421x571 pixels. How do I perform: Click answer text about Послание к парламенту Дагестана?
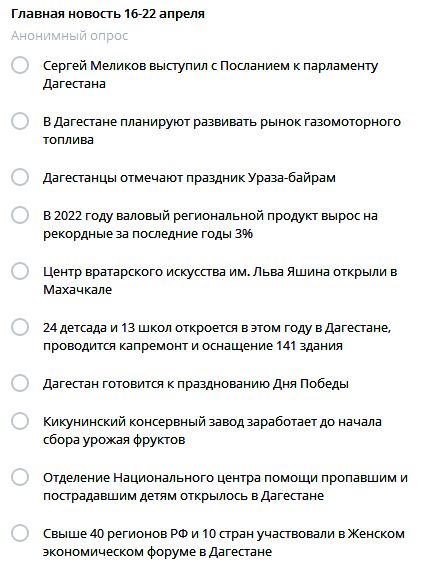[210, 75]
